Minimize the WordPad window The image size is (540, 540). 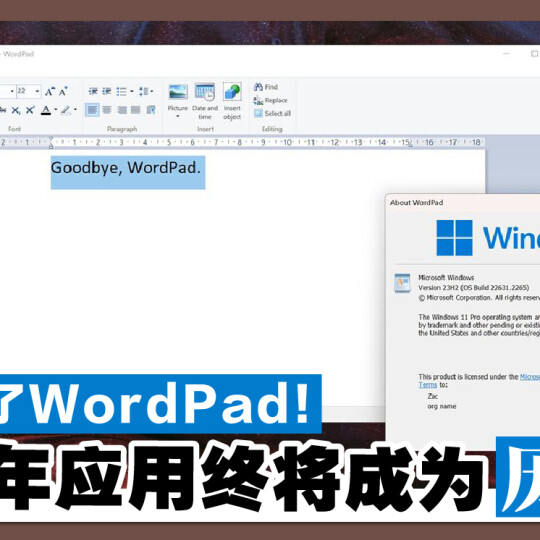(x=506, y=54)
